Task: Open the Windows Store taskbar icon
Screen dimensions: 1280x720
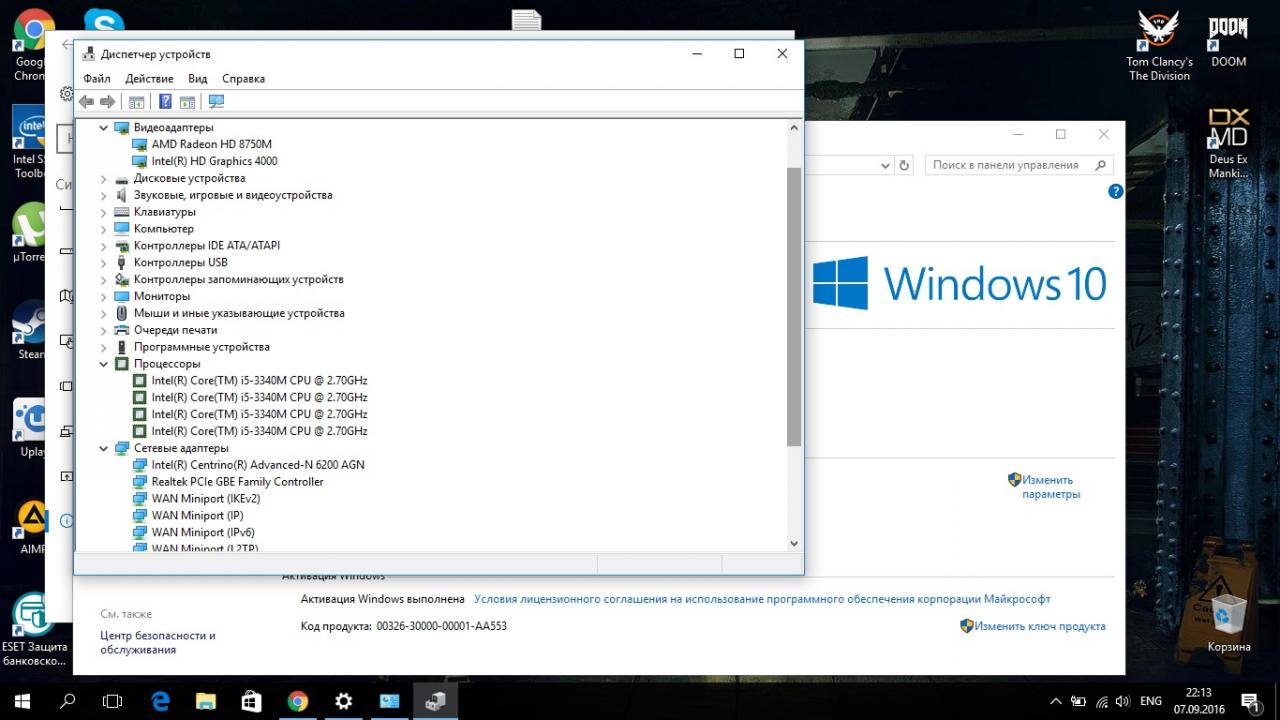Action: (251, 701)
